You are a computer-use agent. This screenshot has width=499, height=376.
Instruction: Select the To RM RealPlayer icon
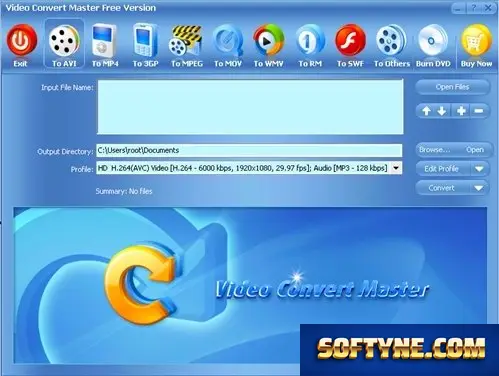click(x=310, y=40)
